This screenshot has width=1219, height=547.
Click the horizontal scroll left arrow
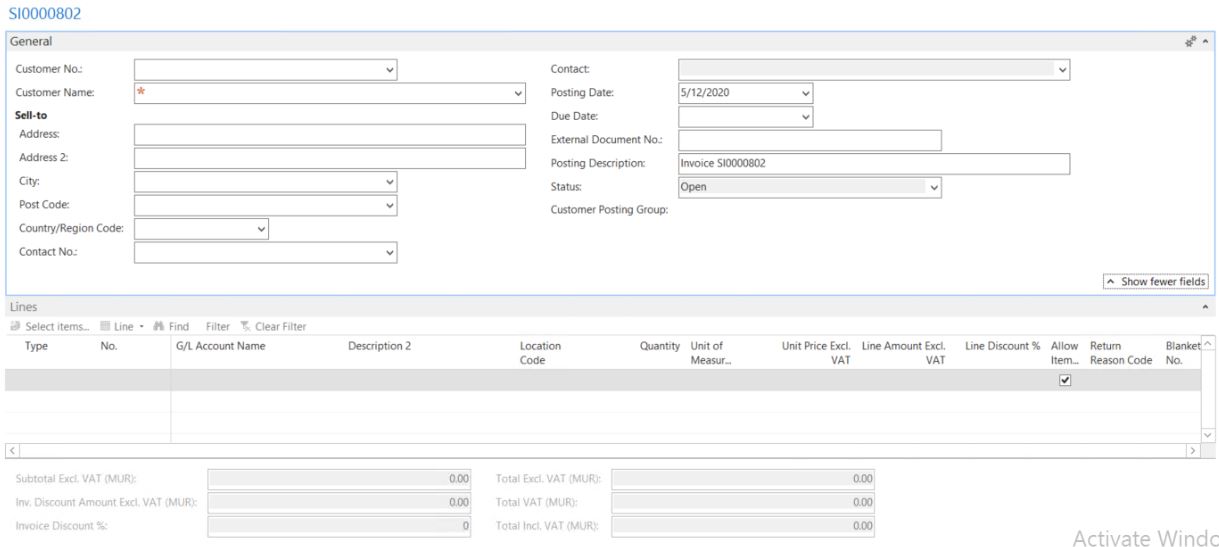tap(11, 452)
